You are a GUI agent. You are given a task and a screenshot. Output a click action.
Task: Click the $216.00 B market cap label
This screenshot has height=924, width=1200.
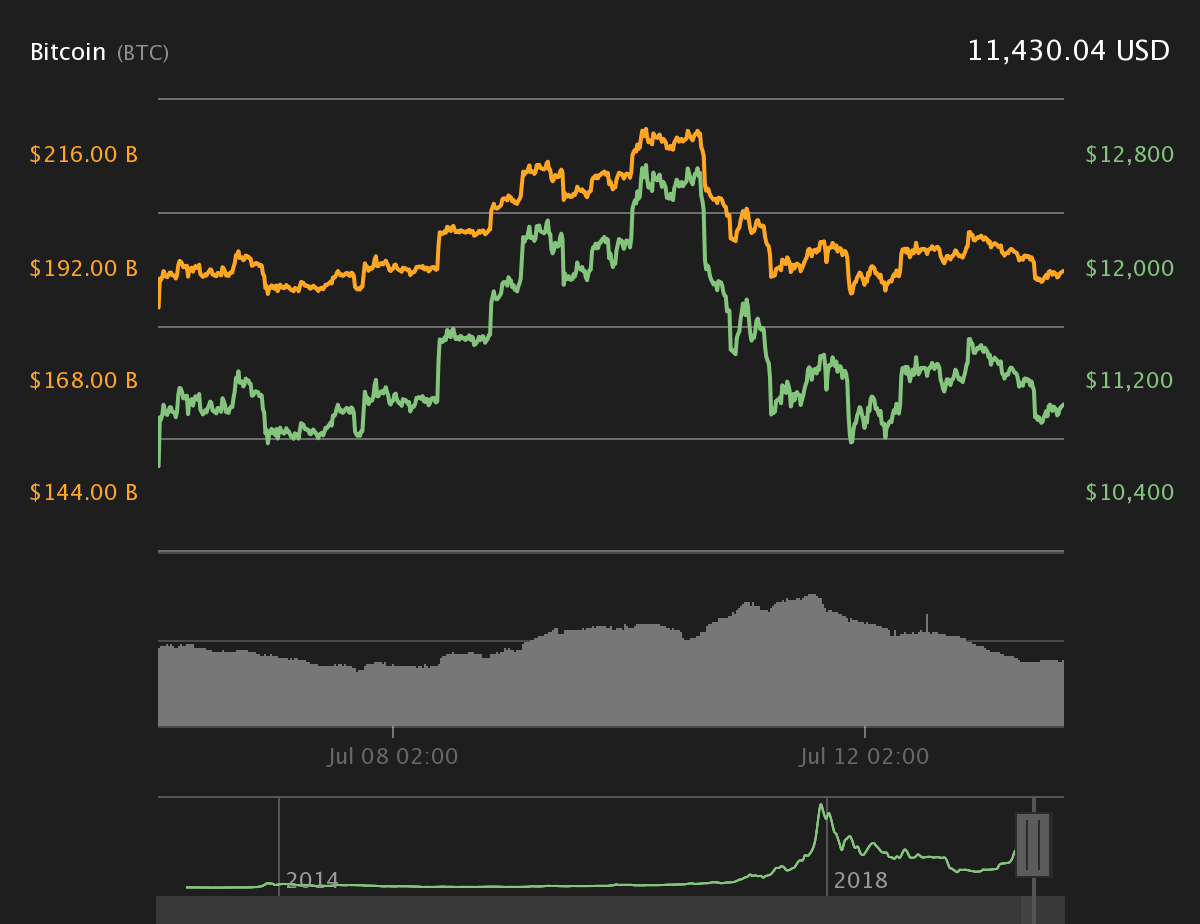click(84, 155)
